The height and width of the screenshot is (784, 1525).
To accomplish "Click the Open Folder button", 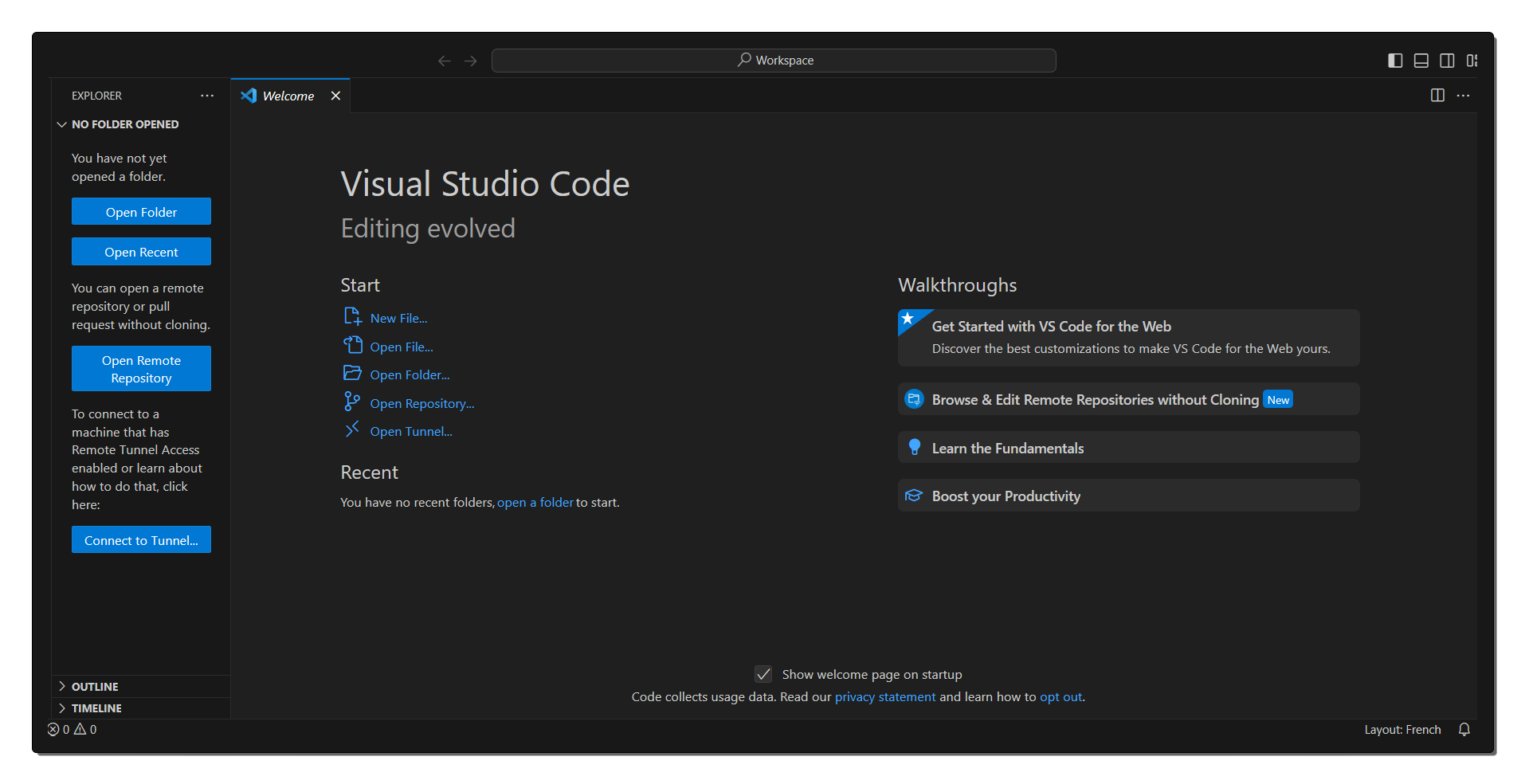I will pos(141,212).
